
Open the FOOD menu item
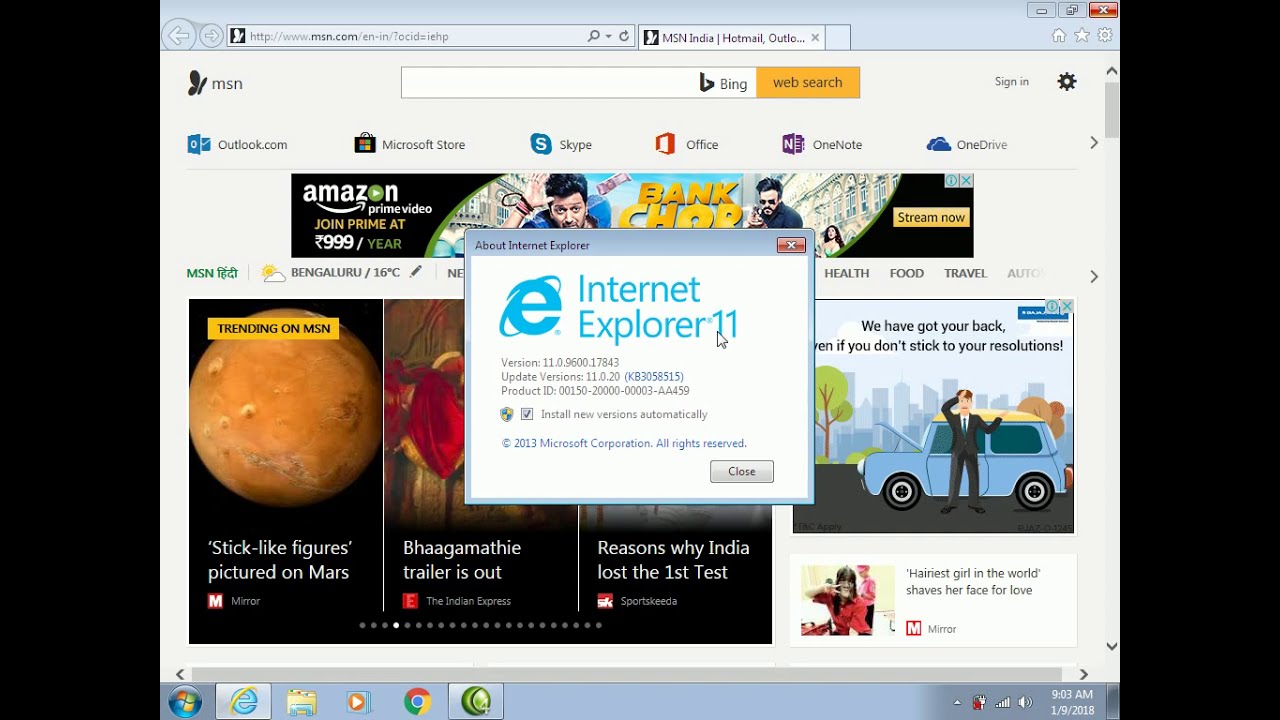pyautogui.click(x=907, y=273)
